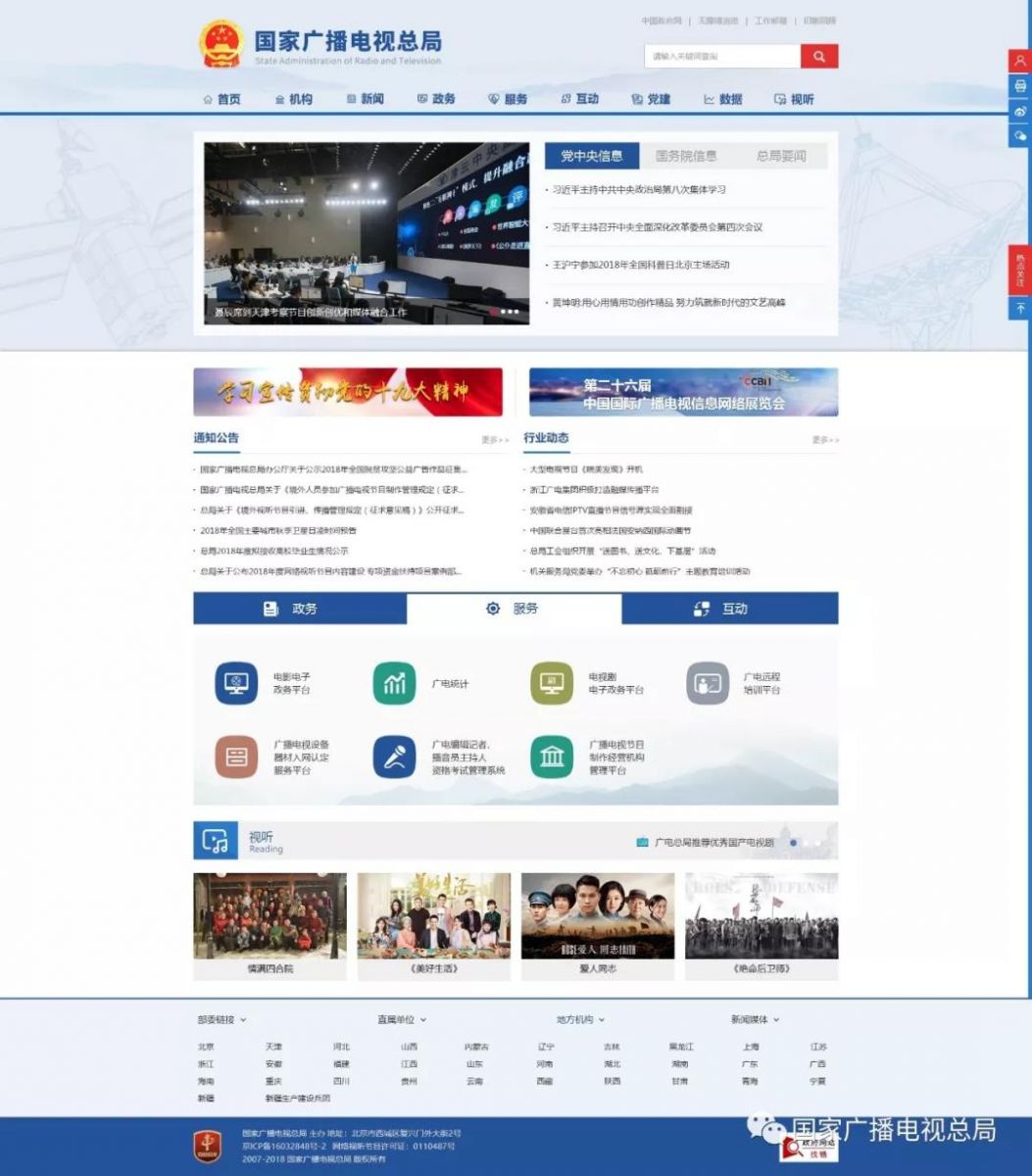Open the 安徽省电信IPTV industry news item

[611, 510]
